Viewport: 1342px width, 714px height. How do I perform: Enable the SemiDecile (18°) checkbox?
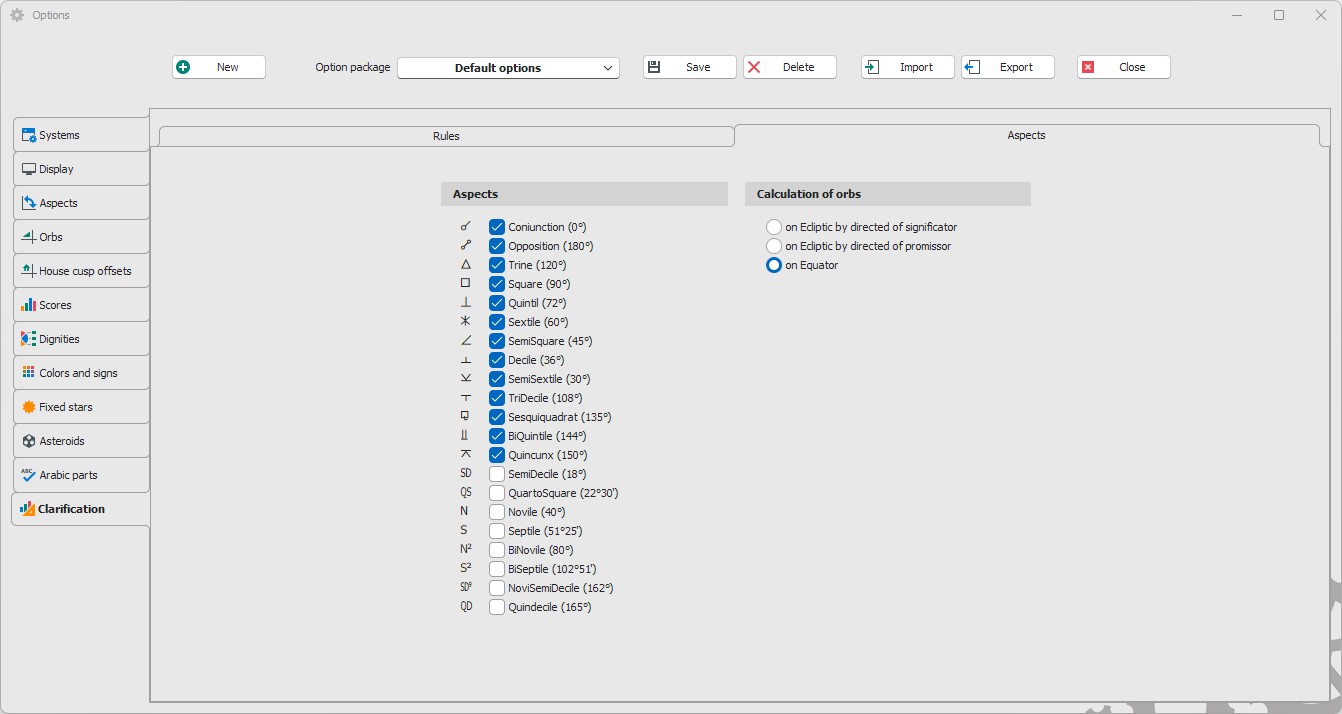497,474
